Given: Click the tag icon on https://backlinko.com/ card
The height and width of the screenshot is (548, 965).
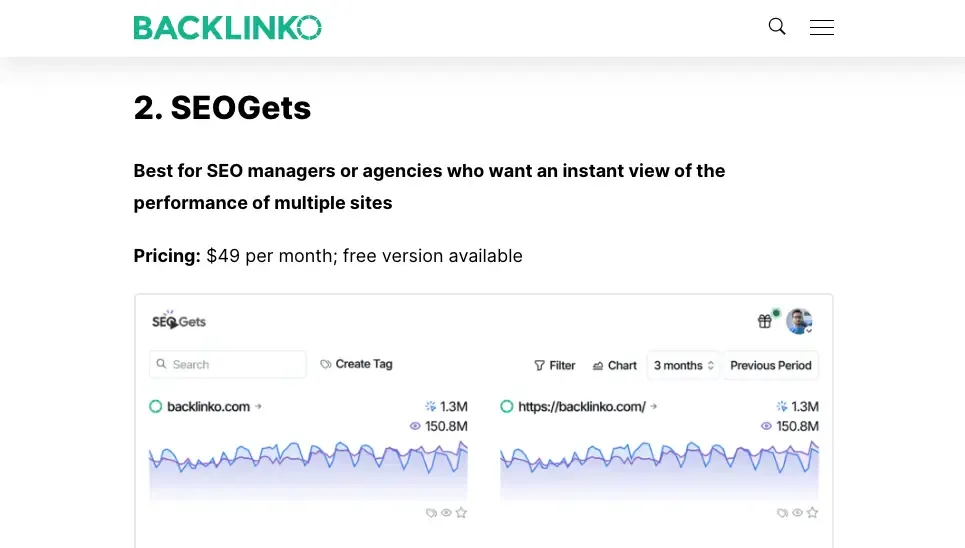Looking at the screenshot, I should [x=783, y=513].
